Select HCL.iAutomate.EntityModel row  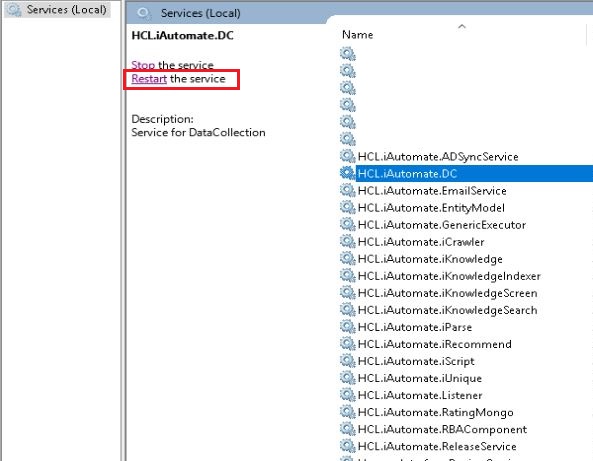coord(431,208)
